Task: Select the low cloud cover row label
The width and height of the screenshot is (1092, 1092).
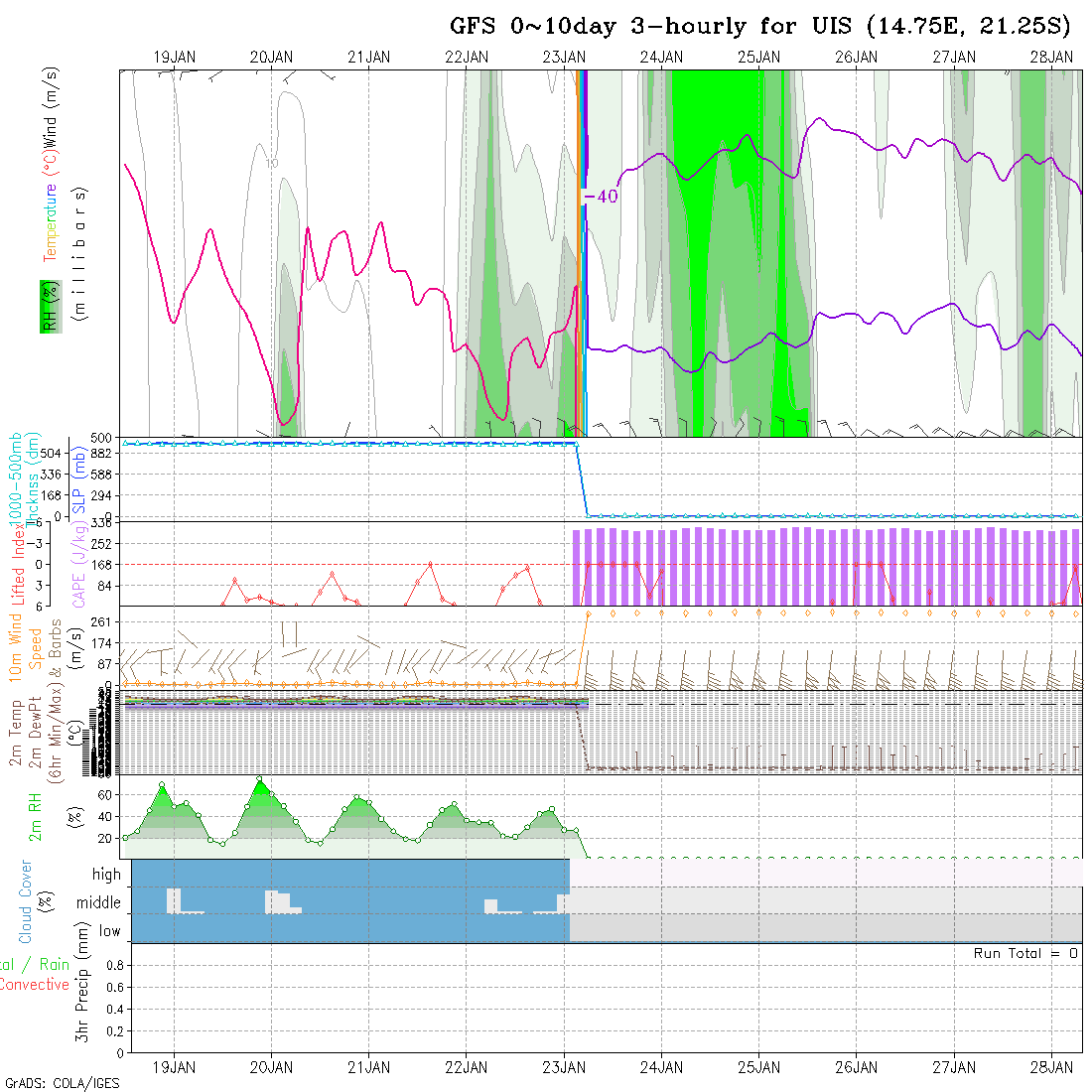Action: pyautogui.click(x=109, y=931)
